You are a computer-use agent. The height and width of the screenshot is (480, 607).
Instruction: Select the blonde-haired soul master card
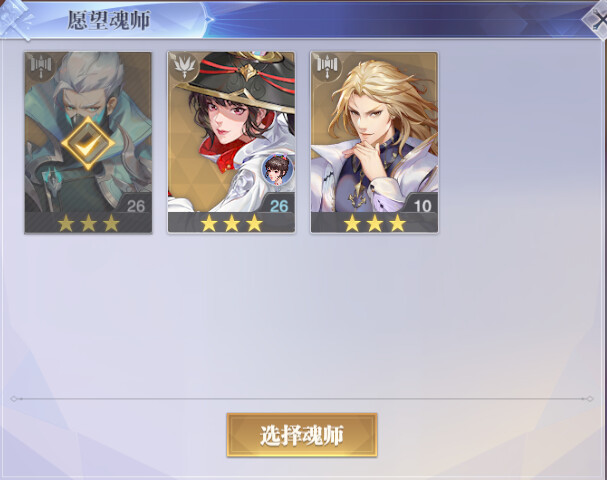374,142
